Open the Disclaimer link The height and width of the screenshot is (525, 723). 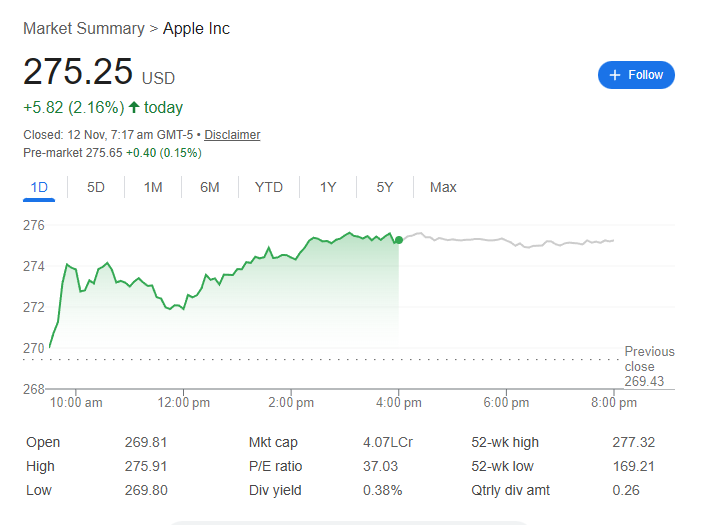point(232,135)
